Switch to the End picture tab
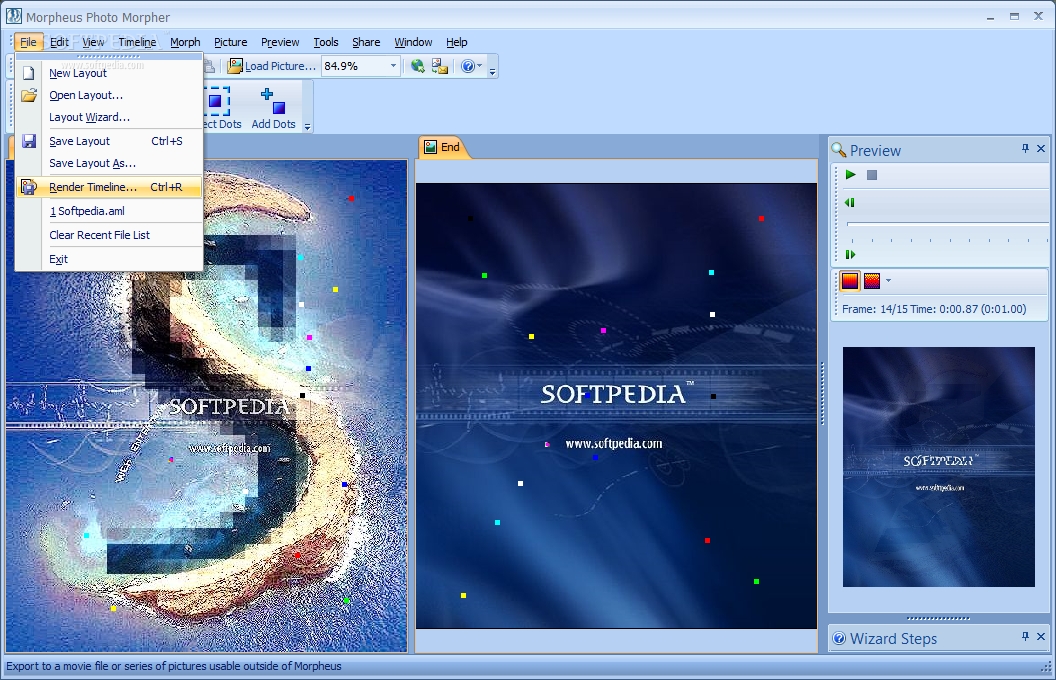Viewport: 1056px width, 680px height. tap(442, 147)
